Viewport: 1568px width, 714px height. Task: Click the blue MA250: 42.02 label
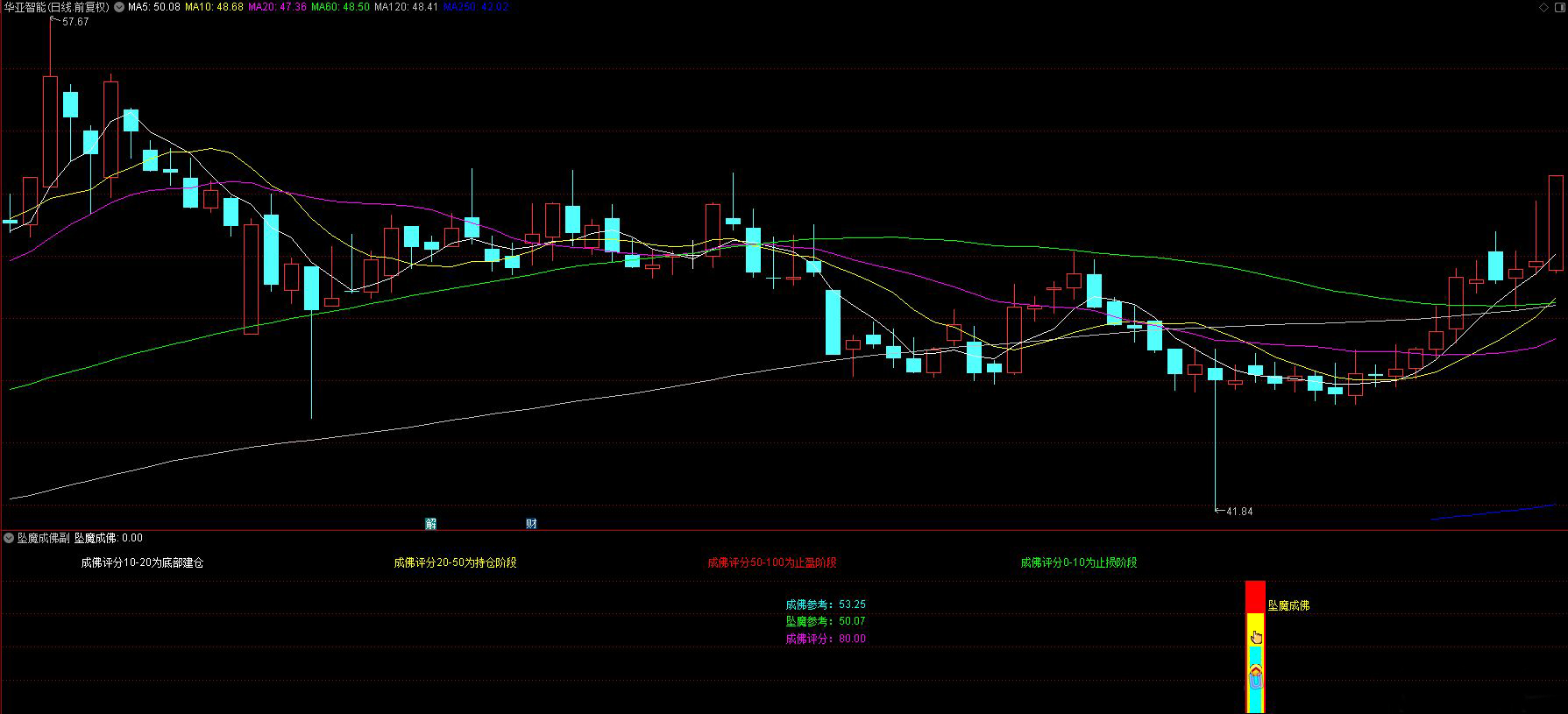point(476,7)
